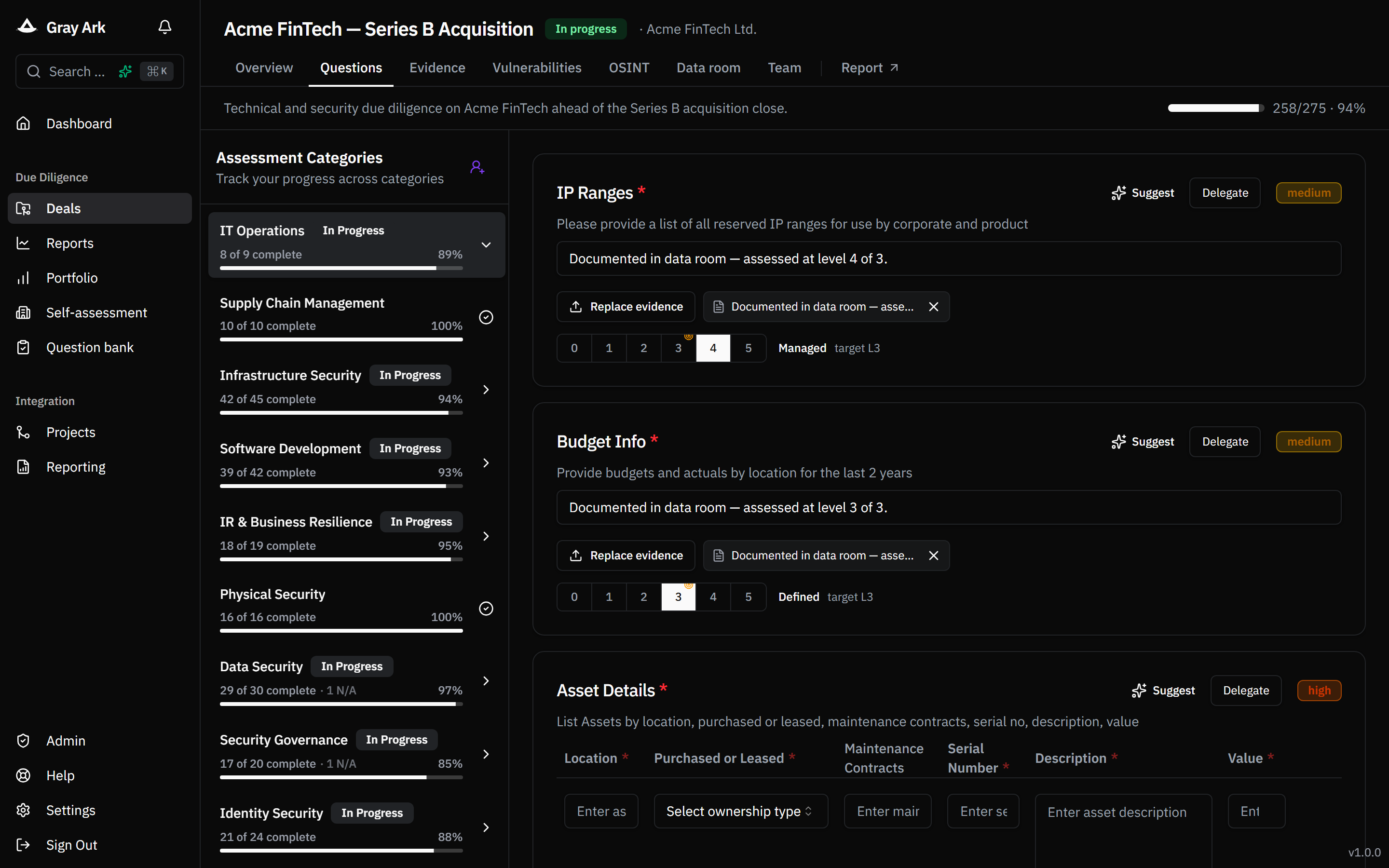This screenshot has height=868, width=1389.
Task: Click the Security Governance progress bar
Action: coord(341,777)
